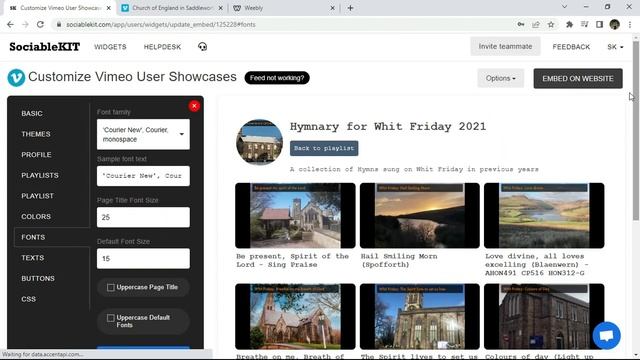Open The Spirit lives to set us free thumbnail
The image size is (640, 360).
tap(420, 316)
